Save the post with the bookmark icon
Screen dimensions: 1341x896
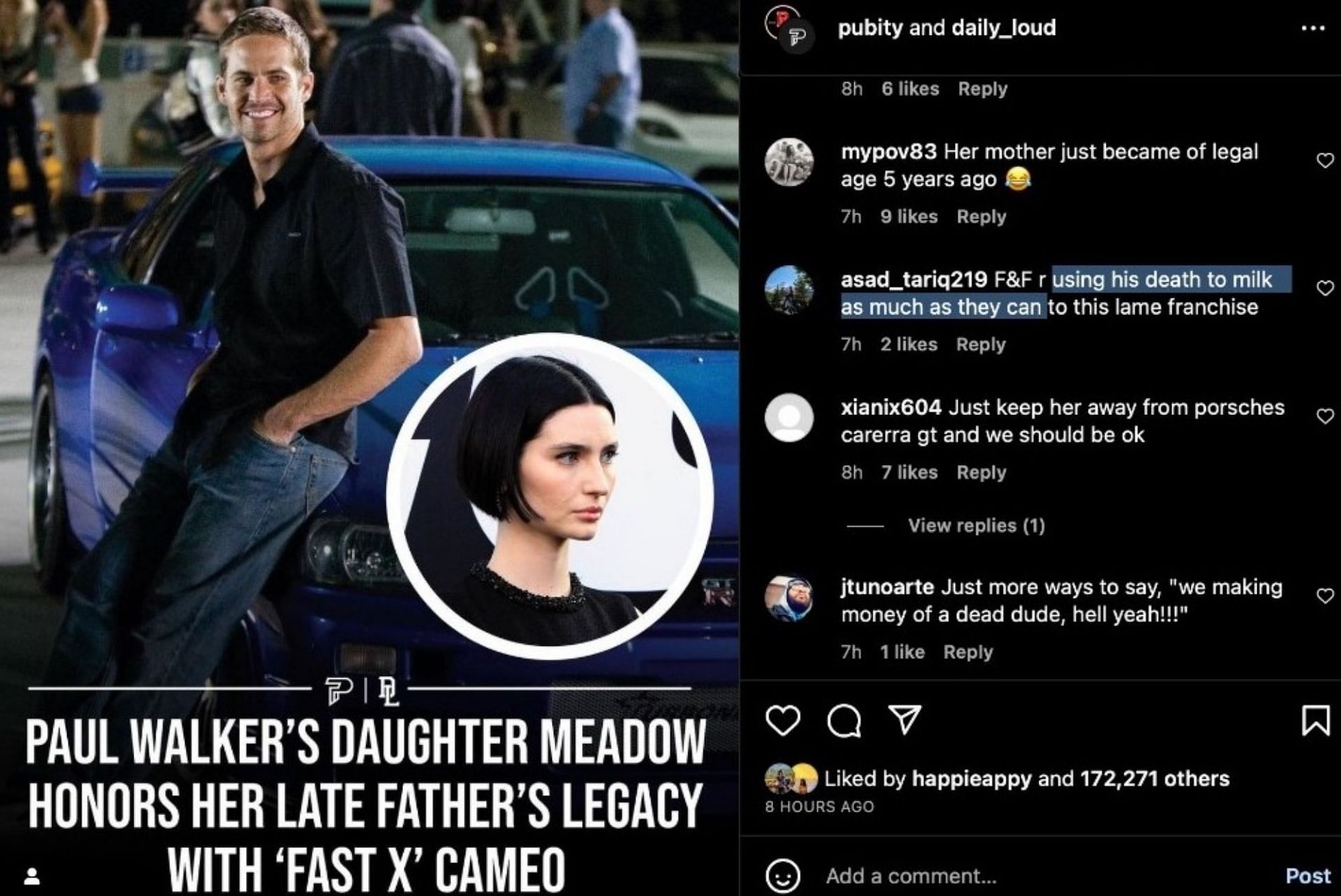point(1316,720)
